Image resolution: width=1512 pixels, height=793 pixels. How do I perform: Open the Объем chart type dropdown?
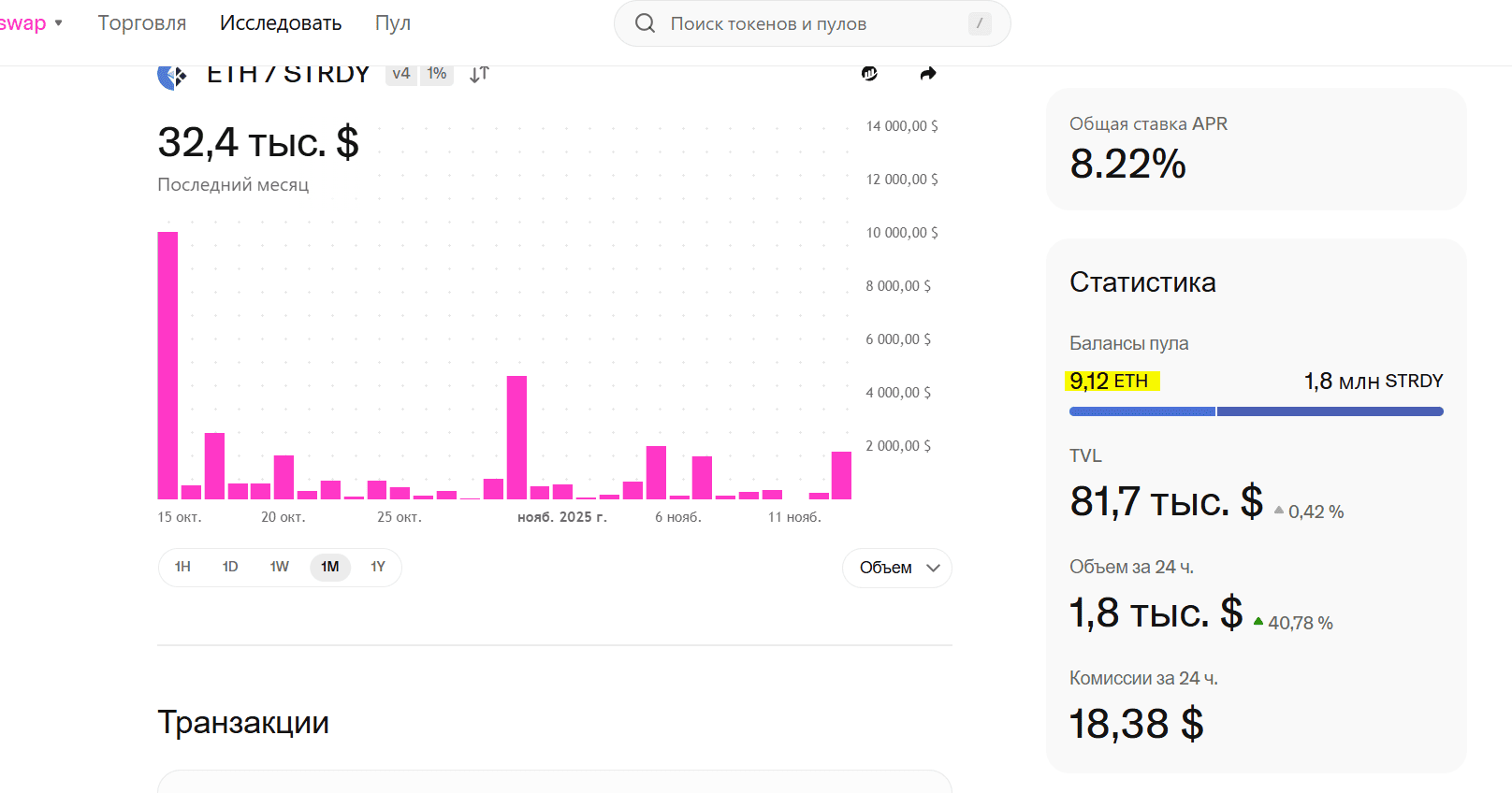coord(897,568)
